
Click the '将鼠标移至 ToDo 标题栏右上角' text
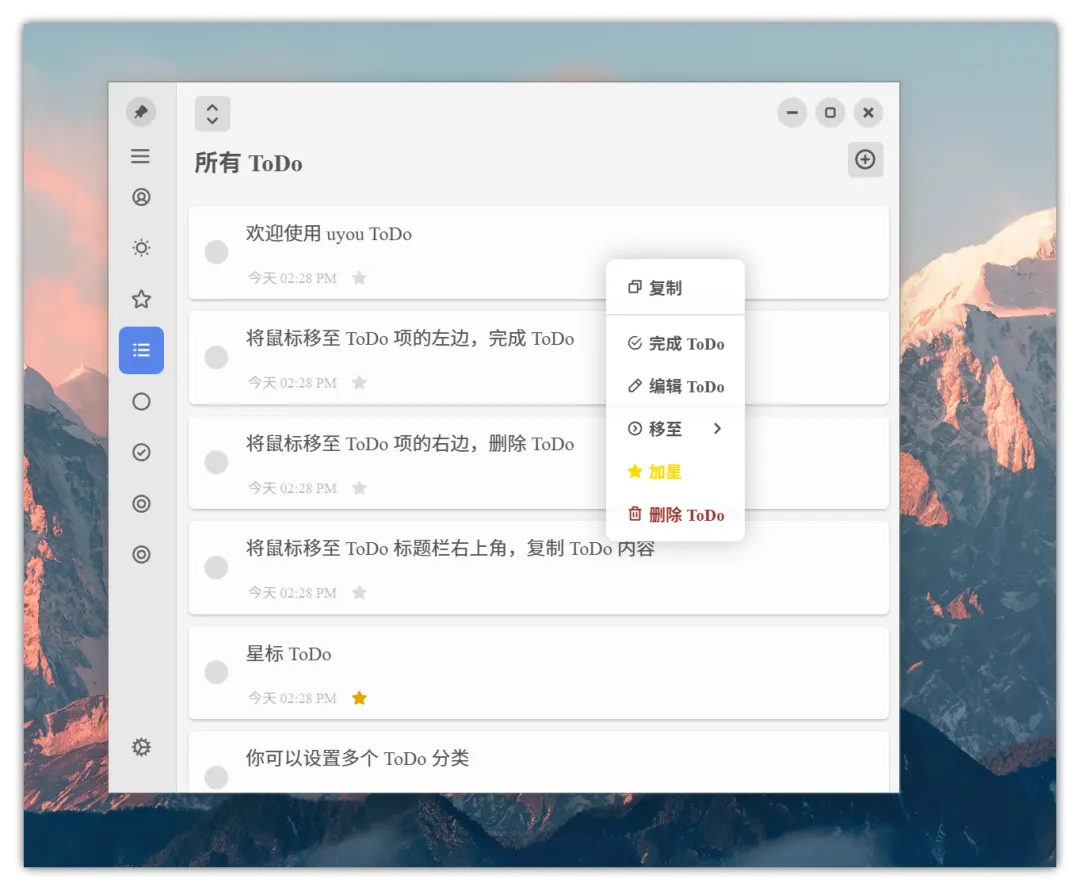click(x=450, y=549)
